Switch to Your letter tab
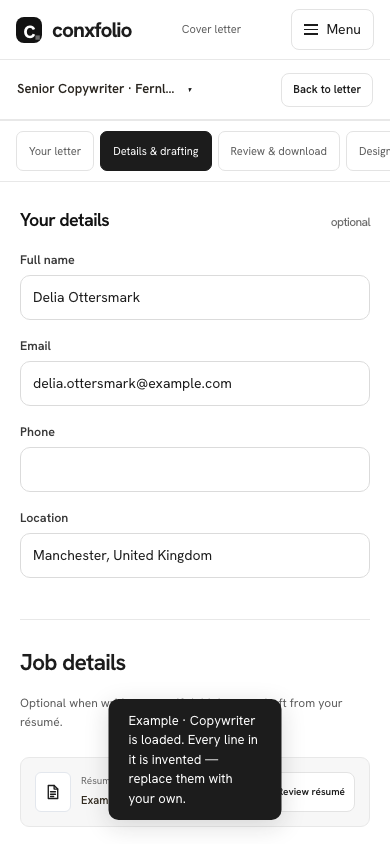Screen dimensions: 390x844 click(x=55, y=151)
